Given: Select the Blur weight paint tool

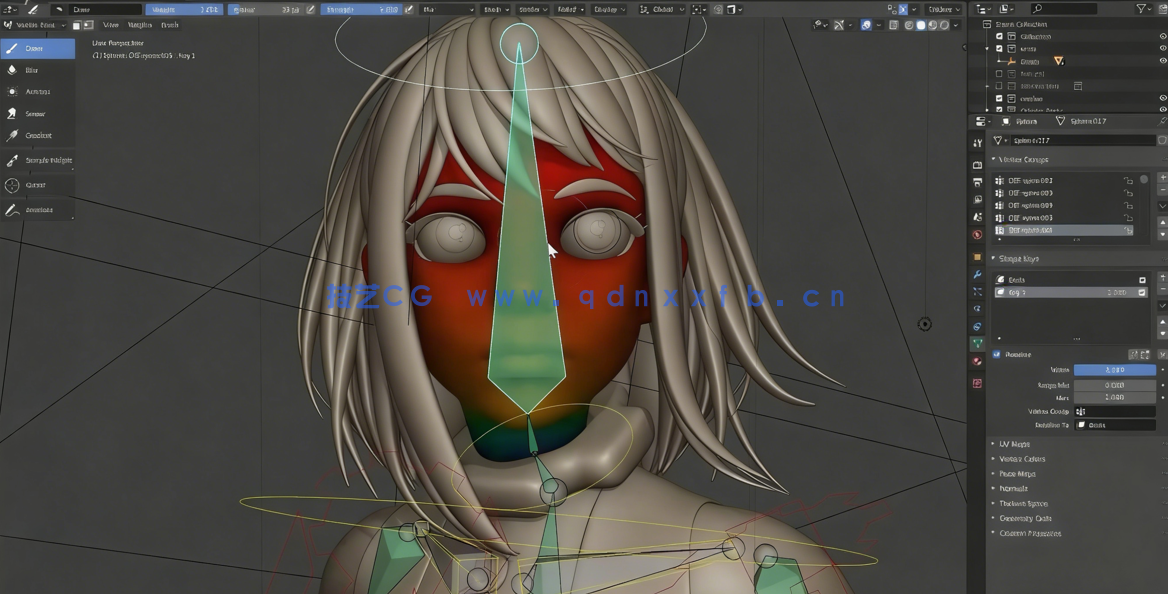Looking at the screenshot, I should pos(37,69).
